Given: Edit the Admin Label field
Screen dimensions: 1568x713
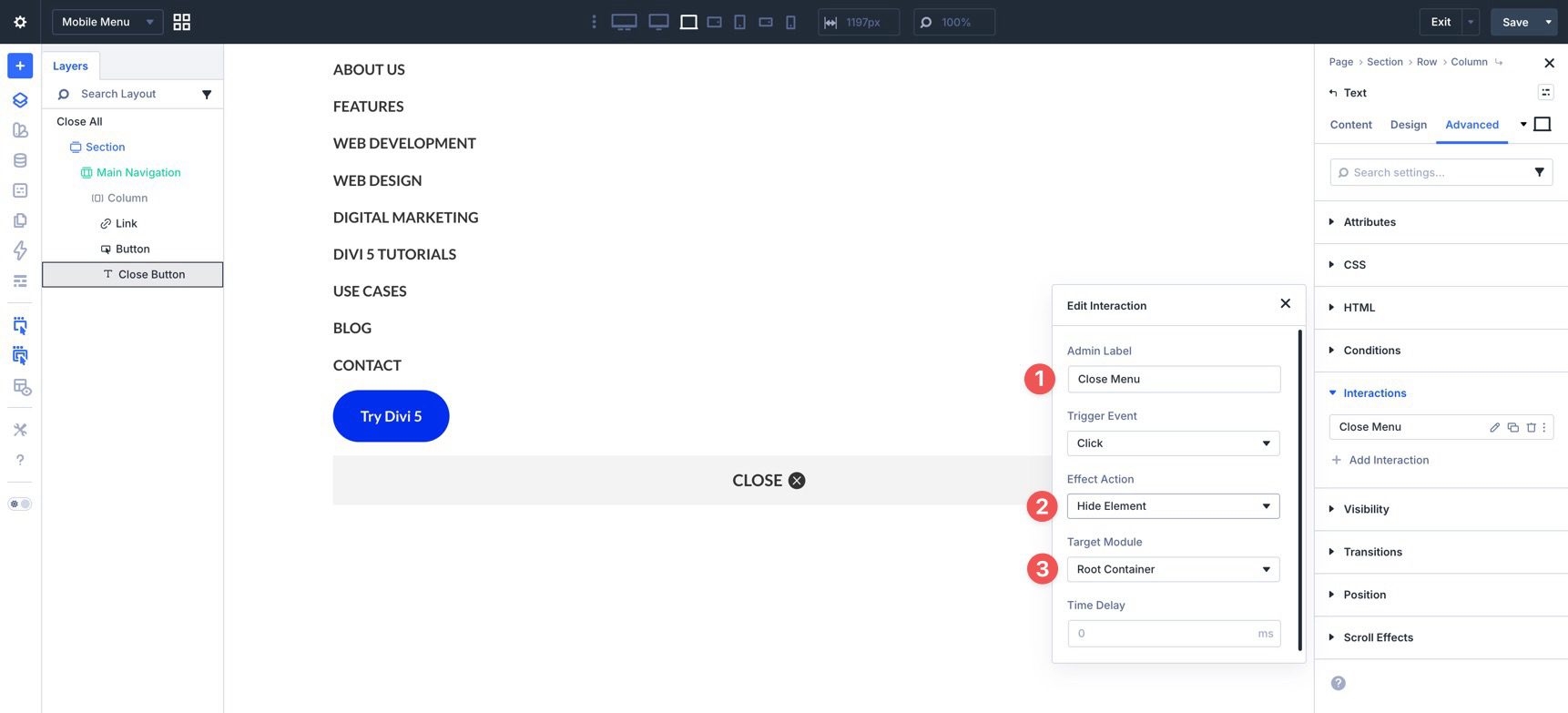Looking at the screenshot, I should pos(1174,379).
